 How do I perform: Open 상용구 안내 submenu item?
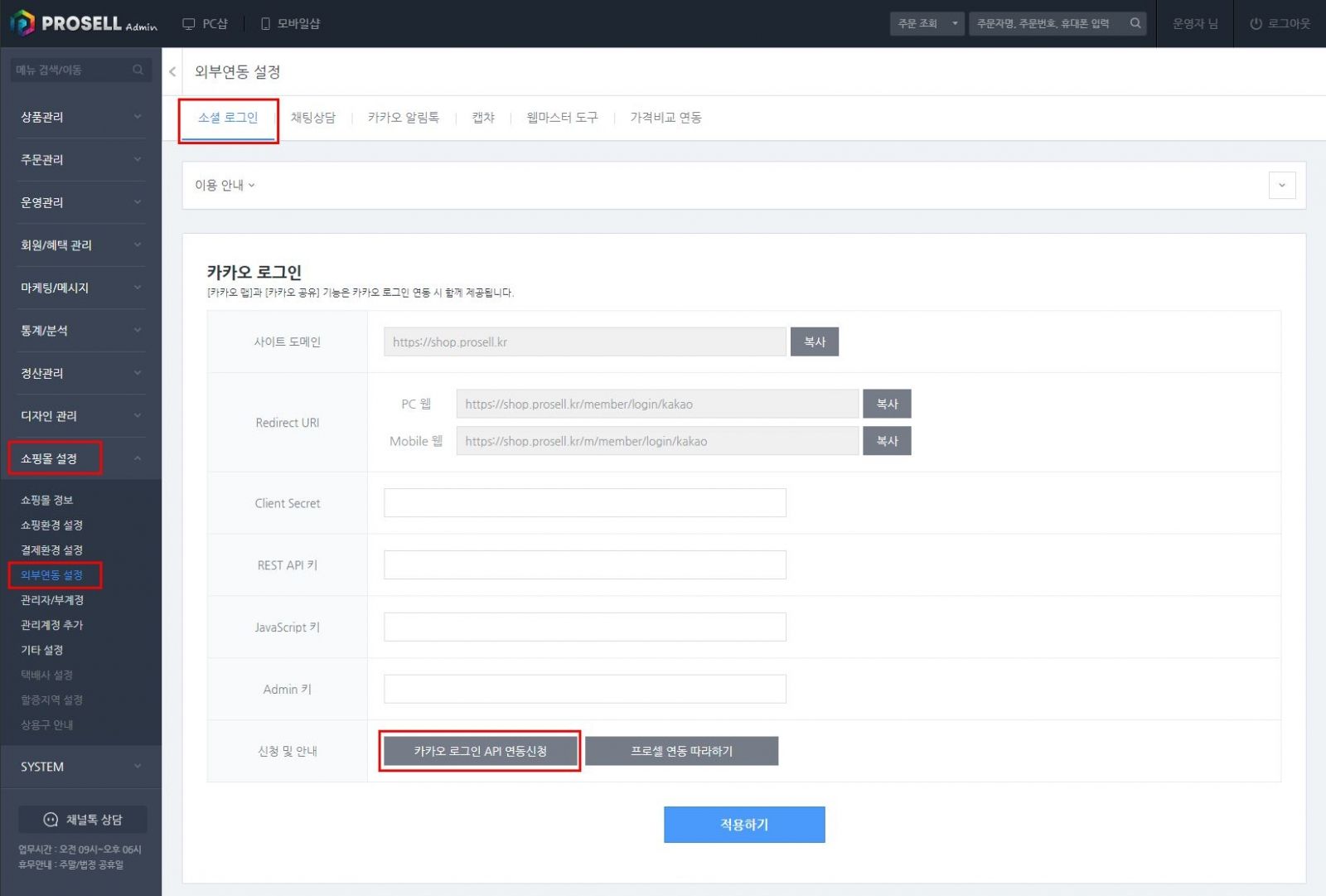click(x=46, y=724)
